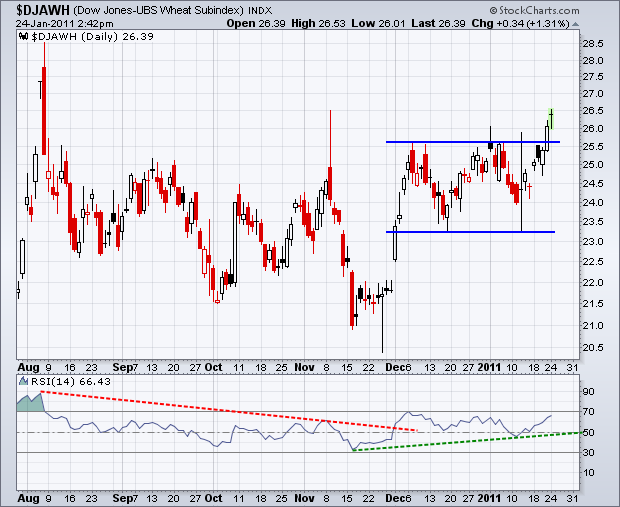
Task: Click the "$DJAWH (Daily) 26.39" legend text
Action: click(x=92, y=37)
